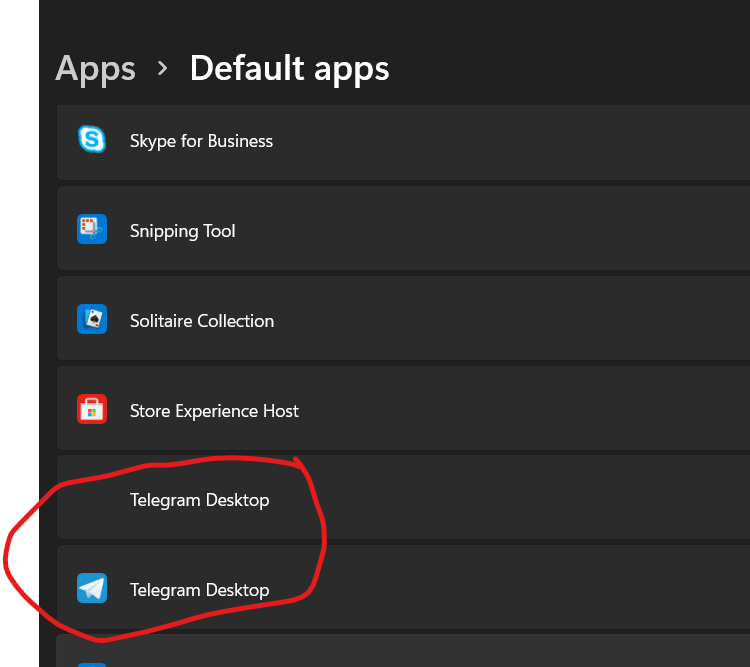Click the Snipping Tool icon
The height and width of the screenshot is (667, 750).
click(92, 229)
